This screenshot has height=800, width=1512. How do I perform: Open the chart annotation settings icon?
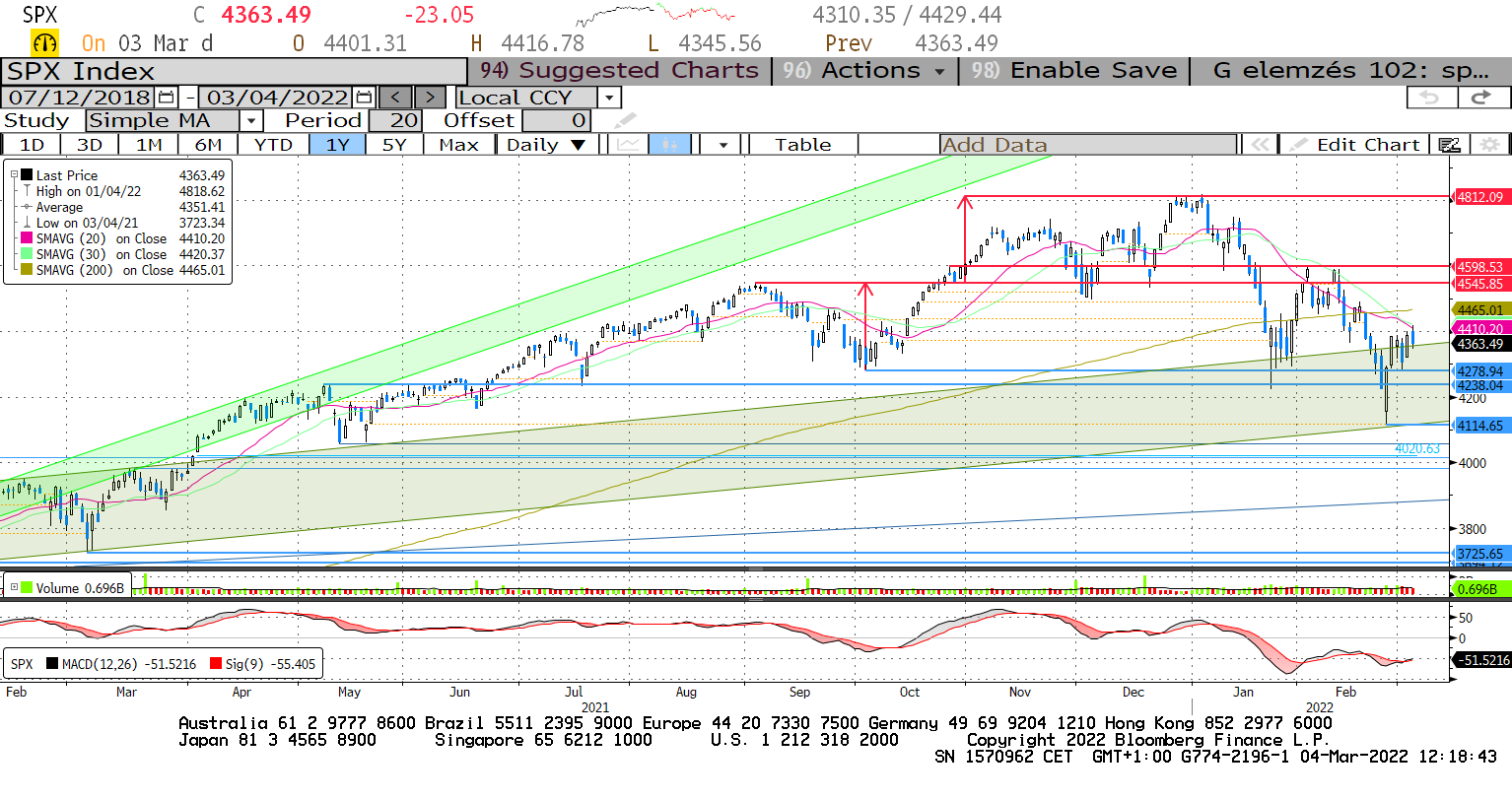tap(1449, 145)
